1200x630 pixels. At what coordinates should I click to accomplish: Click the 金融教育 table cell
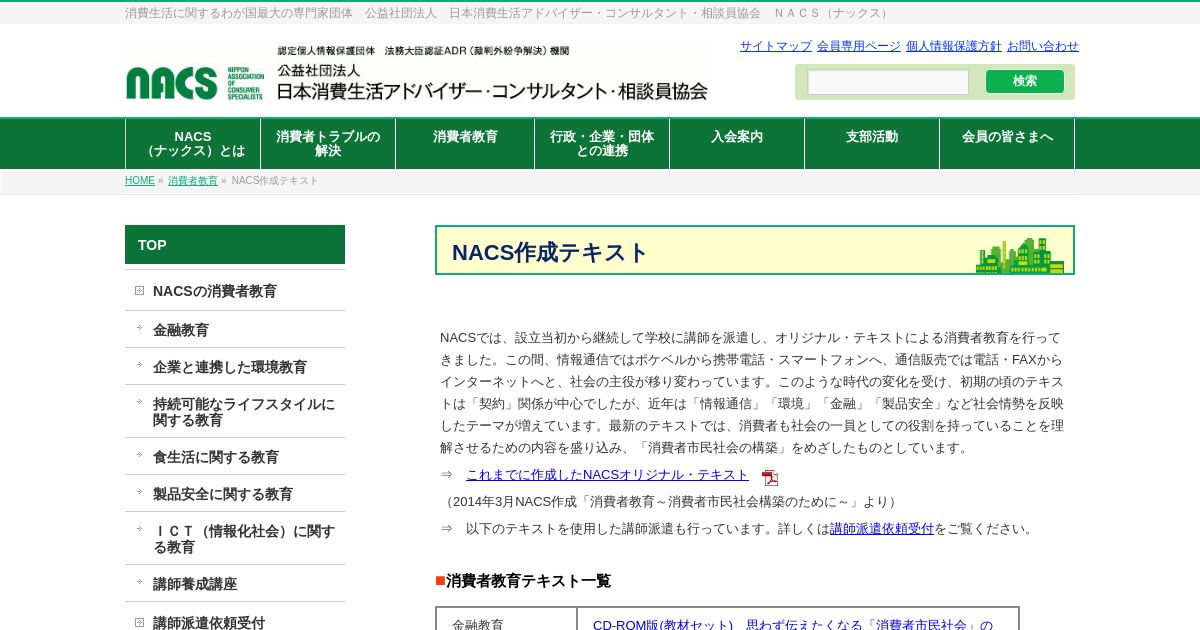[506, 620]
